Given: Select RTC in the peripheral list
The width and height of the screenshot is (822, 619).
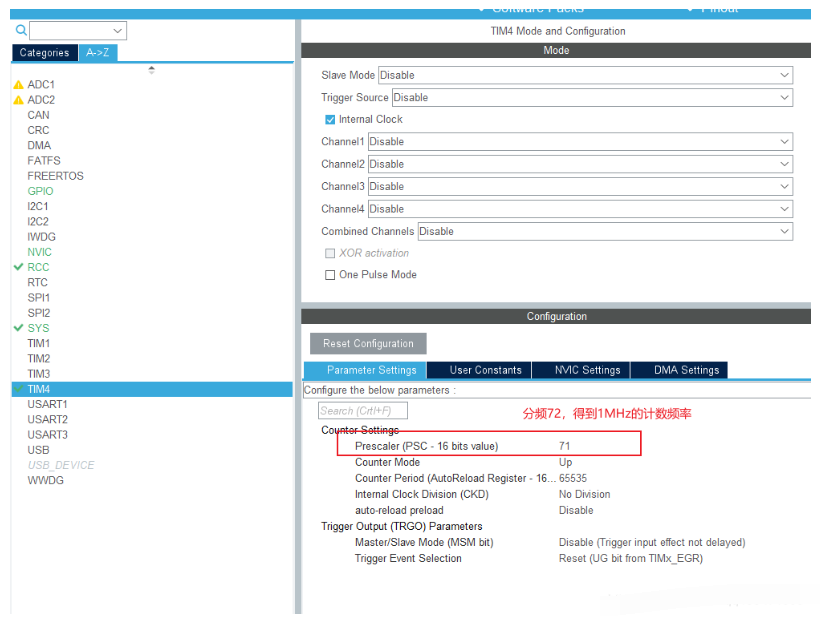Looking at the screenshot, I should pos(38,283).
